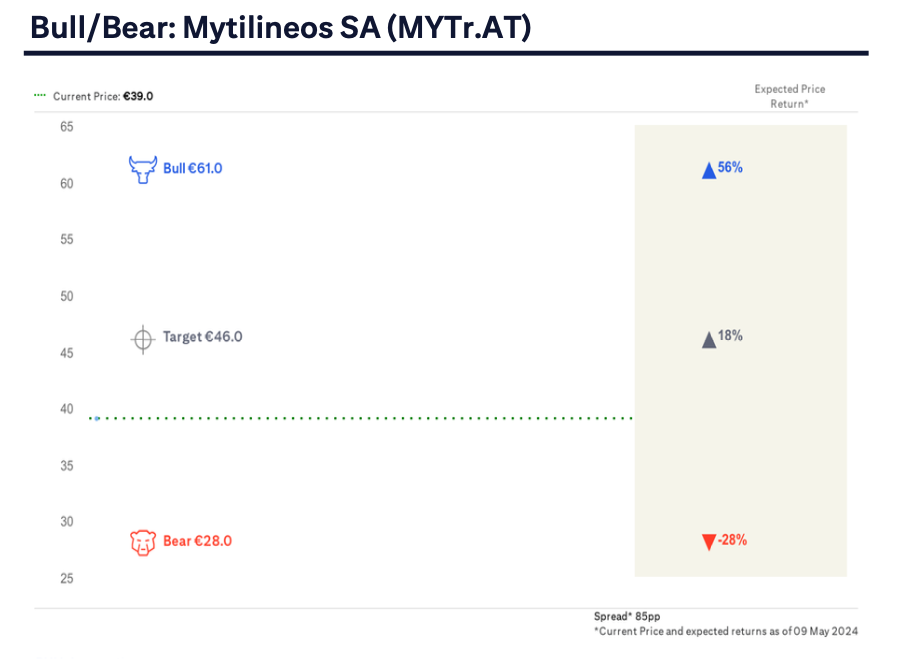Click the blue bull head icon

143,168
